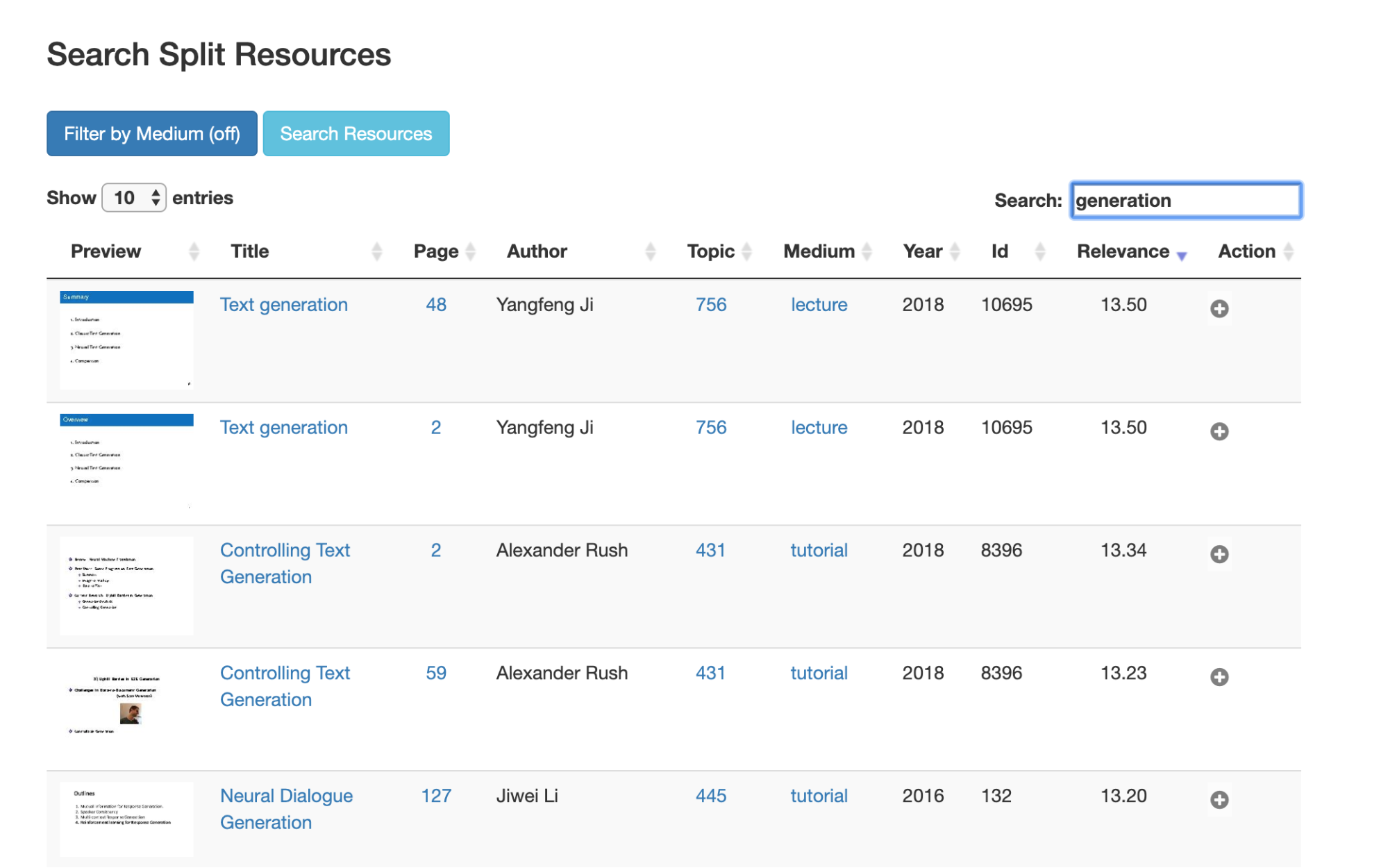Toggle Filter by Medium (off) button

[152, 133]
